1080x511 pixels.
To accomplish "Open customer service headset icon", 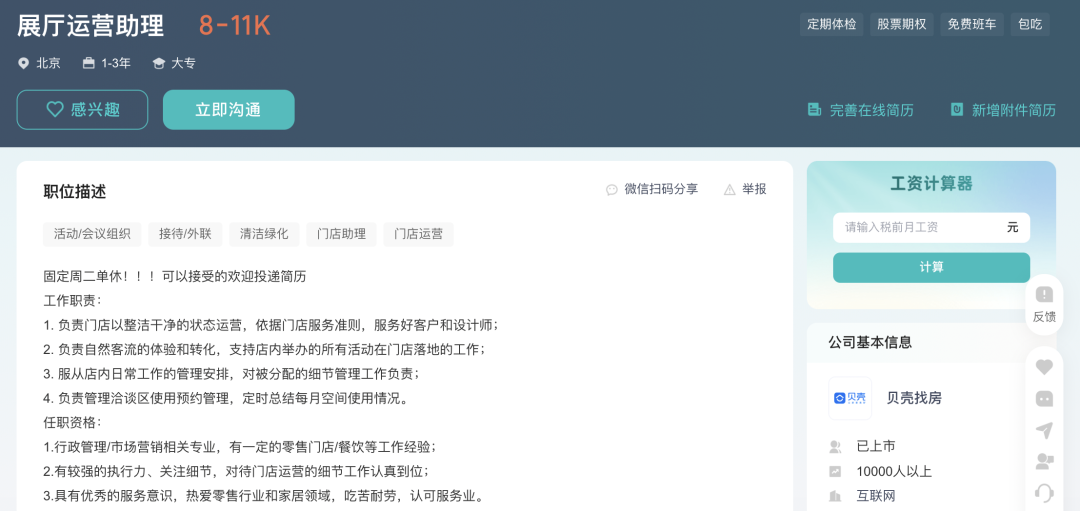I will (x=1044, y=493).
